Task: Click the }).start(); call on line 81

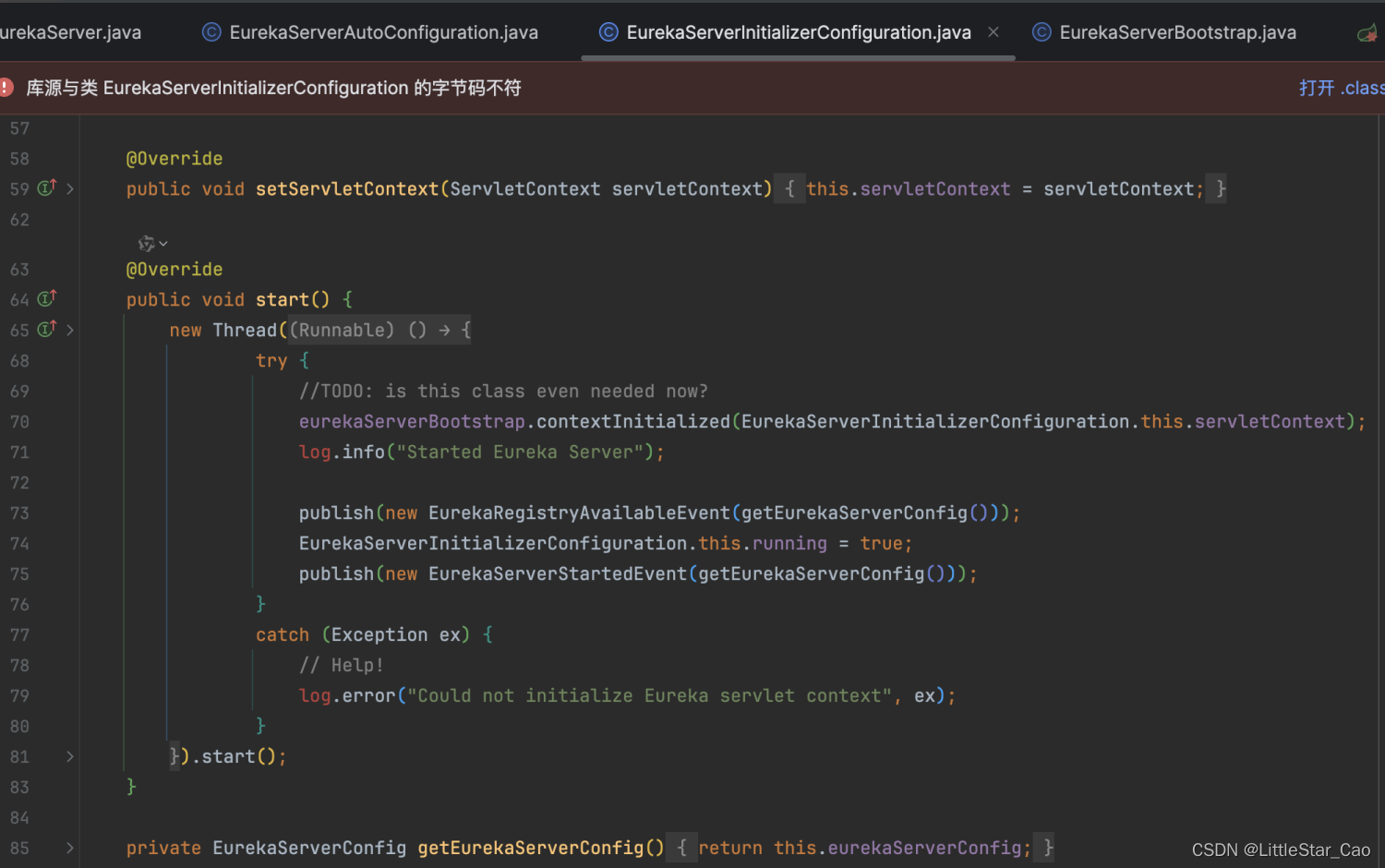Action: (228, 757)
